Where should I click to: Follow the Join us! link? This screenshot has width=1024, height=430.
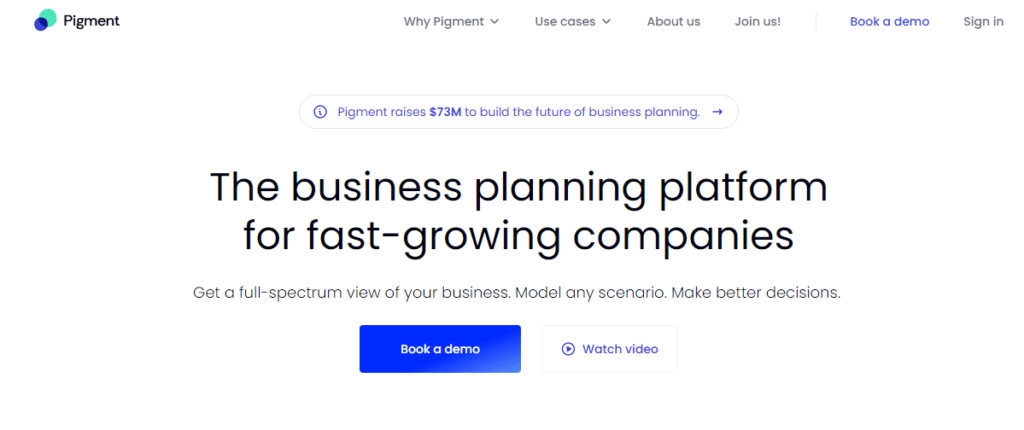pos(758,22)
